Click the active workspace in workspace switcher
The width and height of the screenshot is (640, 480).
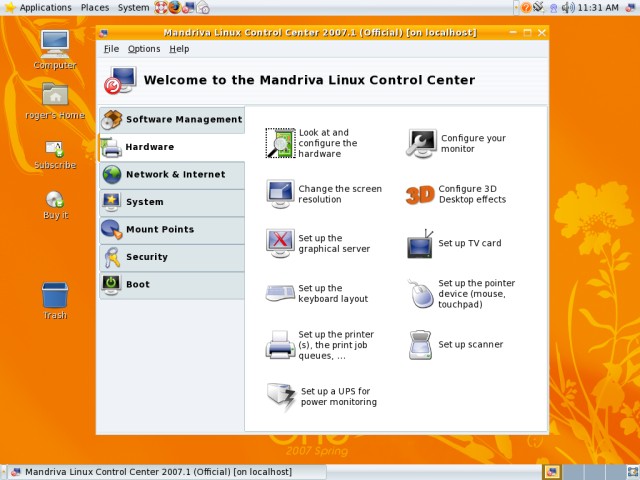[x=551, y=472]
